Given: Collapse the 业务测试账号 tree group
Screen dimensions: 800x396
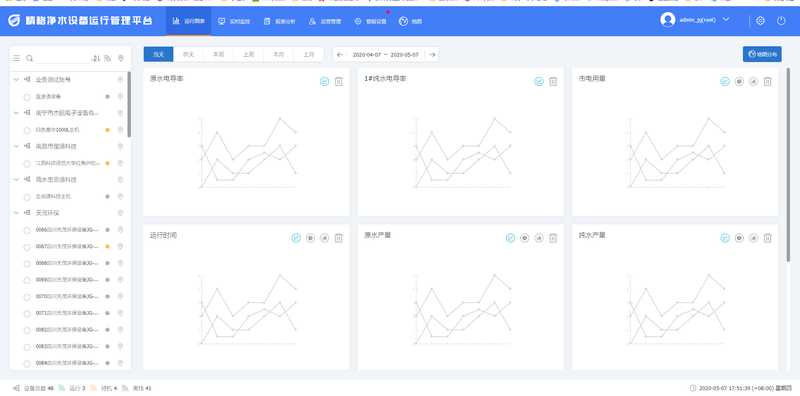Looking at the screenshot, I should [x=16, y=80].
